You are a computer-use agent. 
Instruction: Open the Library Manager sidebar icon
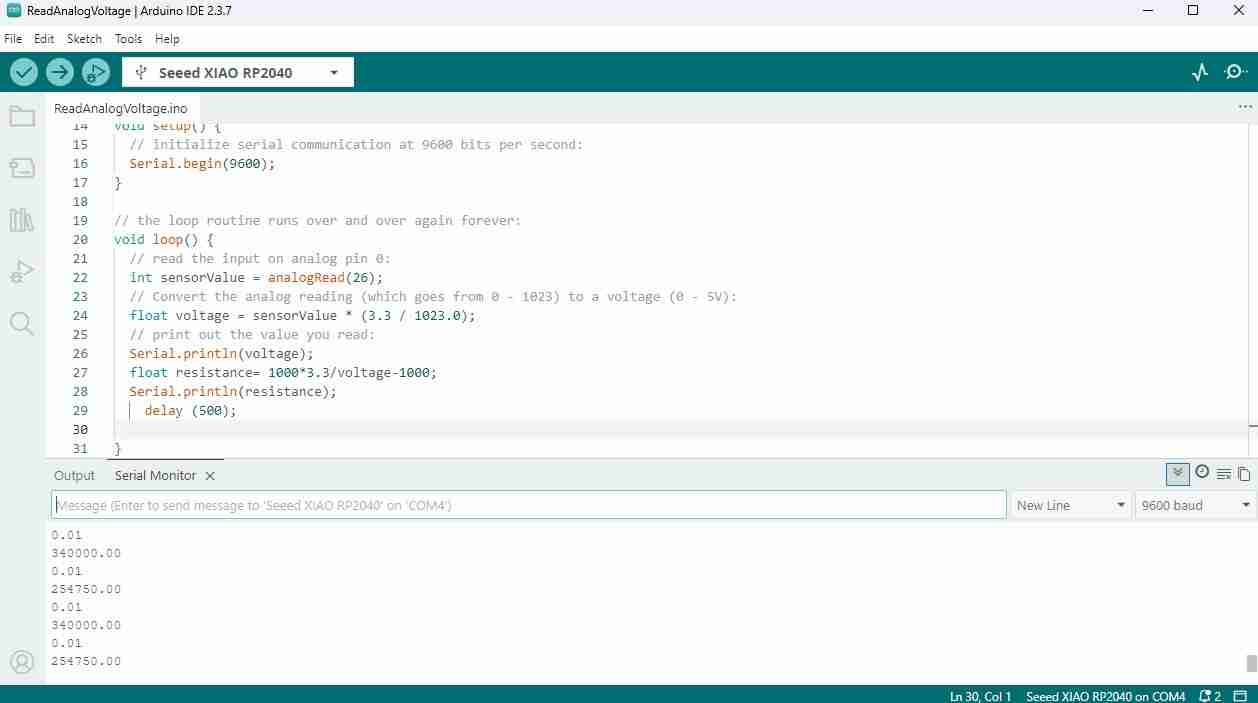point(22,220)
